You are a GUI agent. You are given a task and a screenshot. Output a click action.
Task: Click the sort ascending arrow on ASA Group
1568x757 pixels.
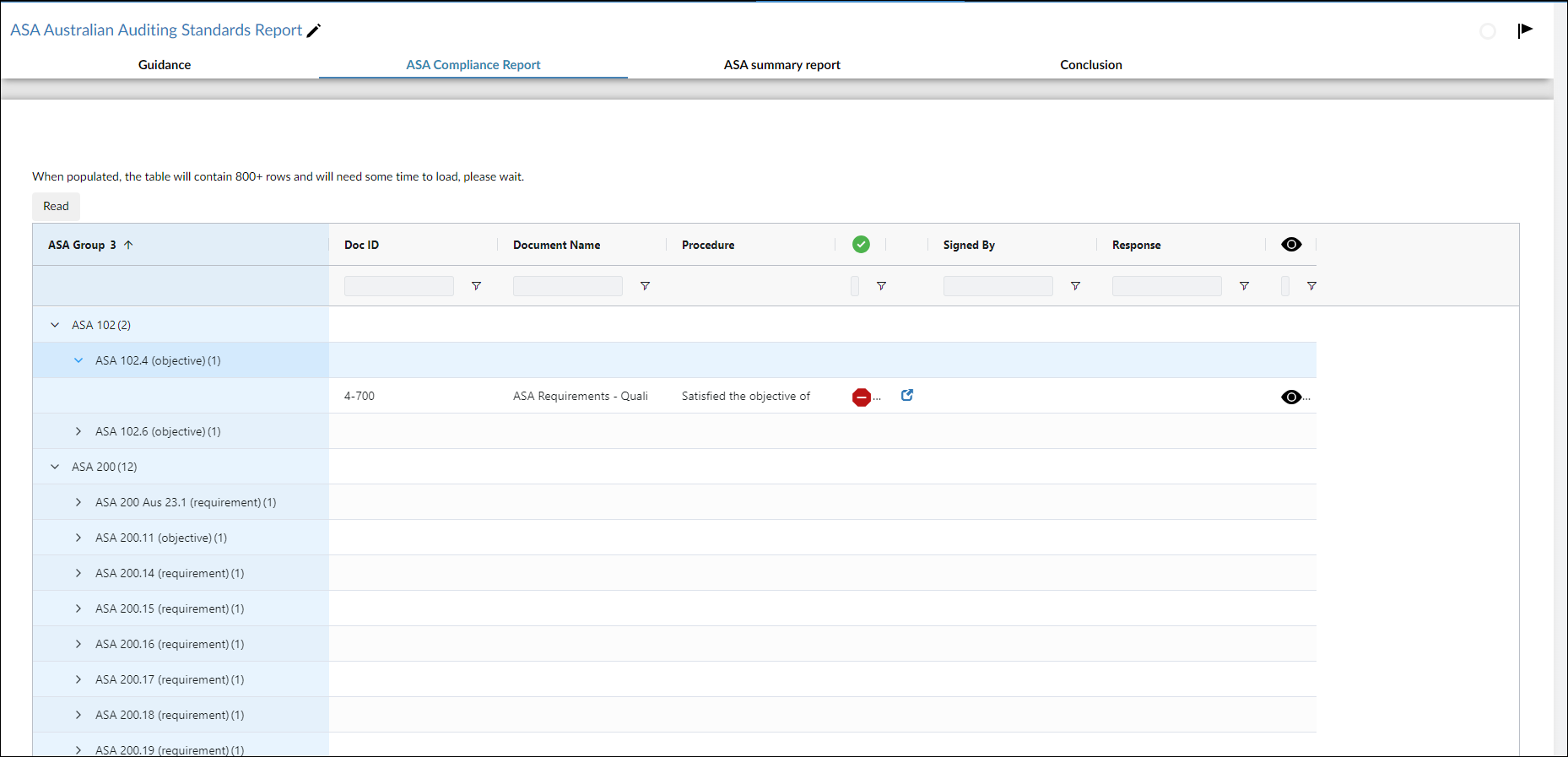coord(128,245)
